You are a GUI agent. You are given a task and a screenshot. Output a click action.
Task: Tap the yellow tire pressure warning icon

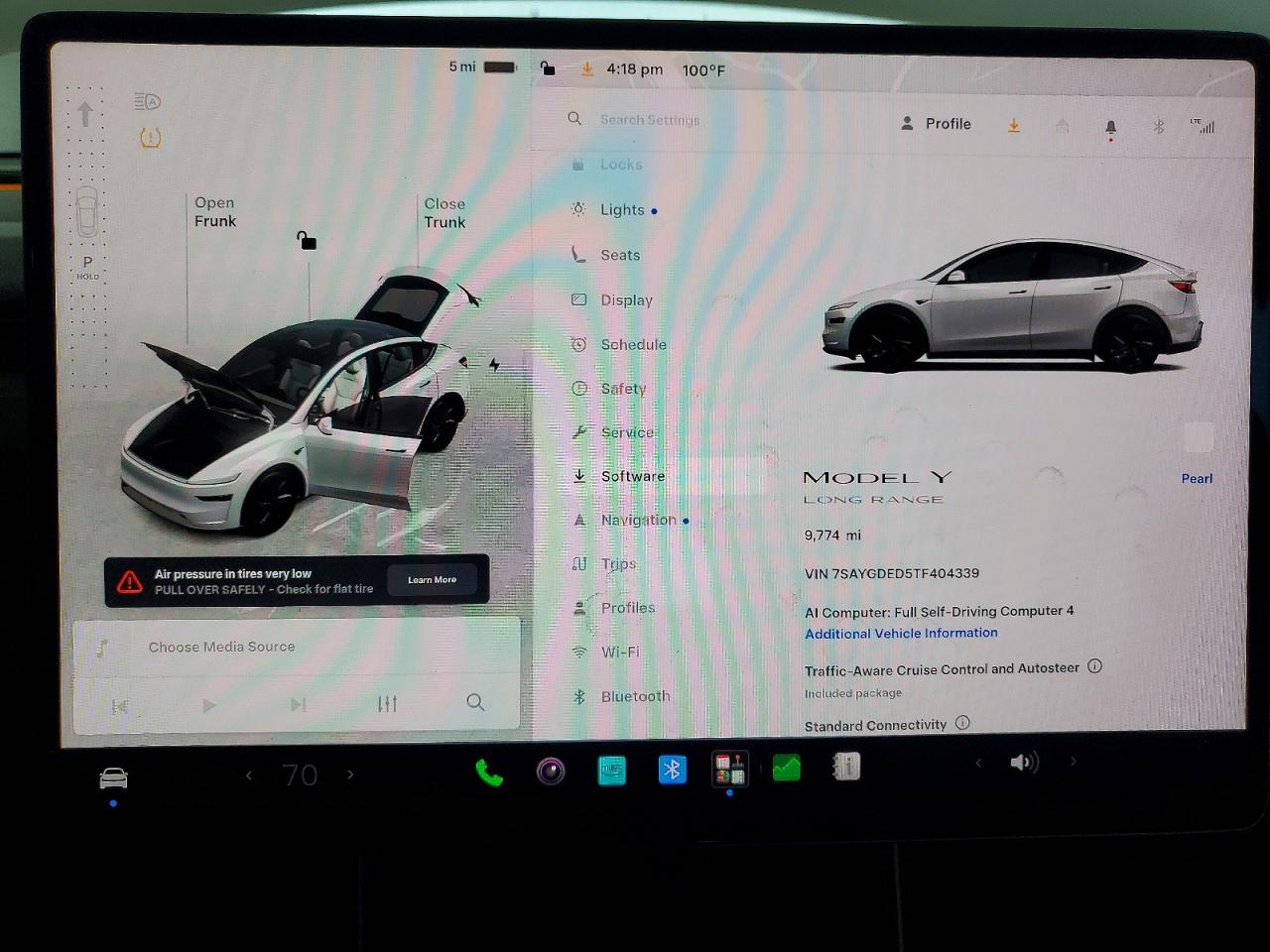pyautogui.click(x=150, y=138)
